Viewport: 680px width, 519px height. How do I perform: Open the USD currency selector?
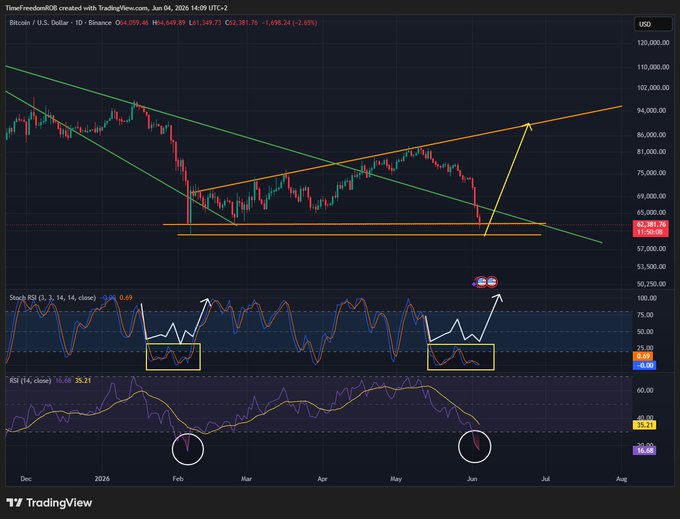pyautogui.click(x=653, y=24)
